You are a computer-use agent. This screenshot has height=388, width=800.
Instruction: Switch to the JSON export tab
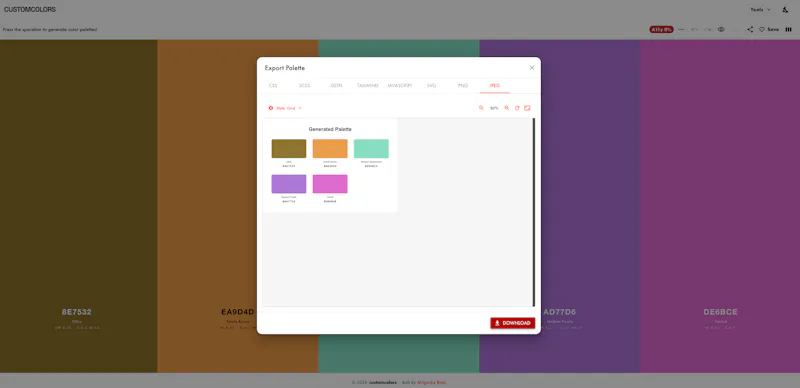pyautogui.click(x=336, y=86)
